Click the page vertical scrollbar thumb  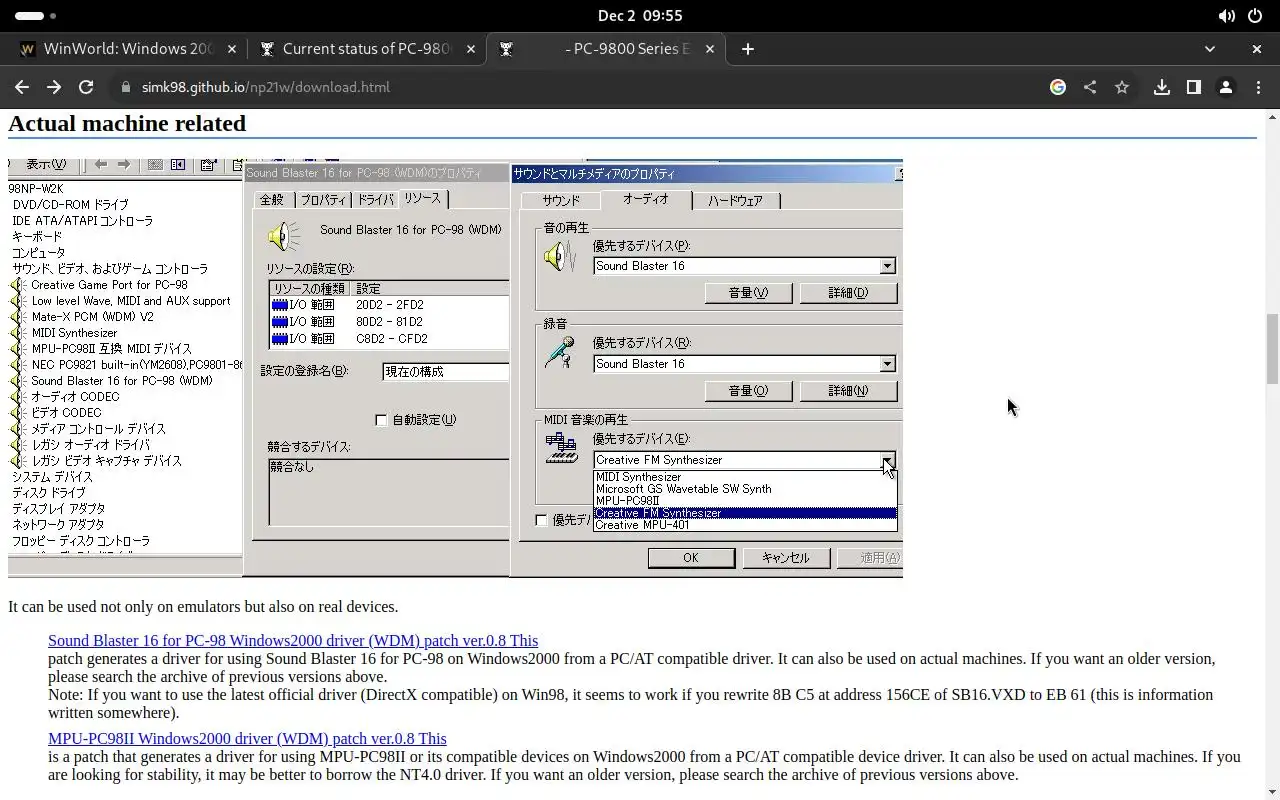(x=1272, y=348)
